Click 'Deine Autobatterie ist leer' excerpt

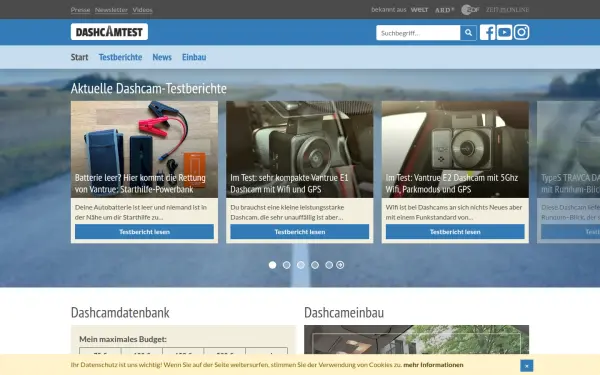pyautogui.click(x=141, y=212)
